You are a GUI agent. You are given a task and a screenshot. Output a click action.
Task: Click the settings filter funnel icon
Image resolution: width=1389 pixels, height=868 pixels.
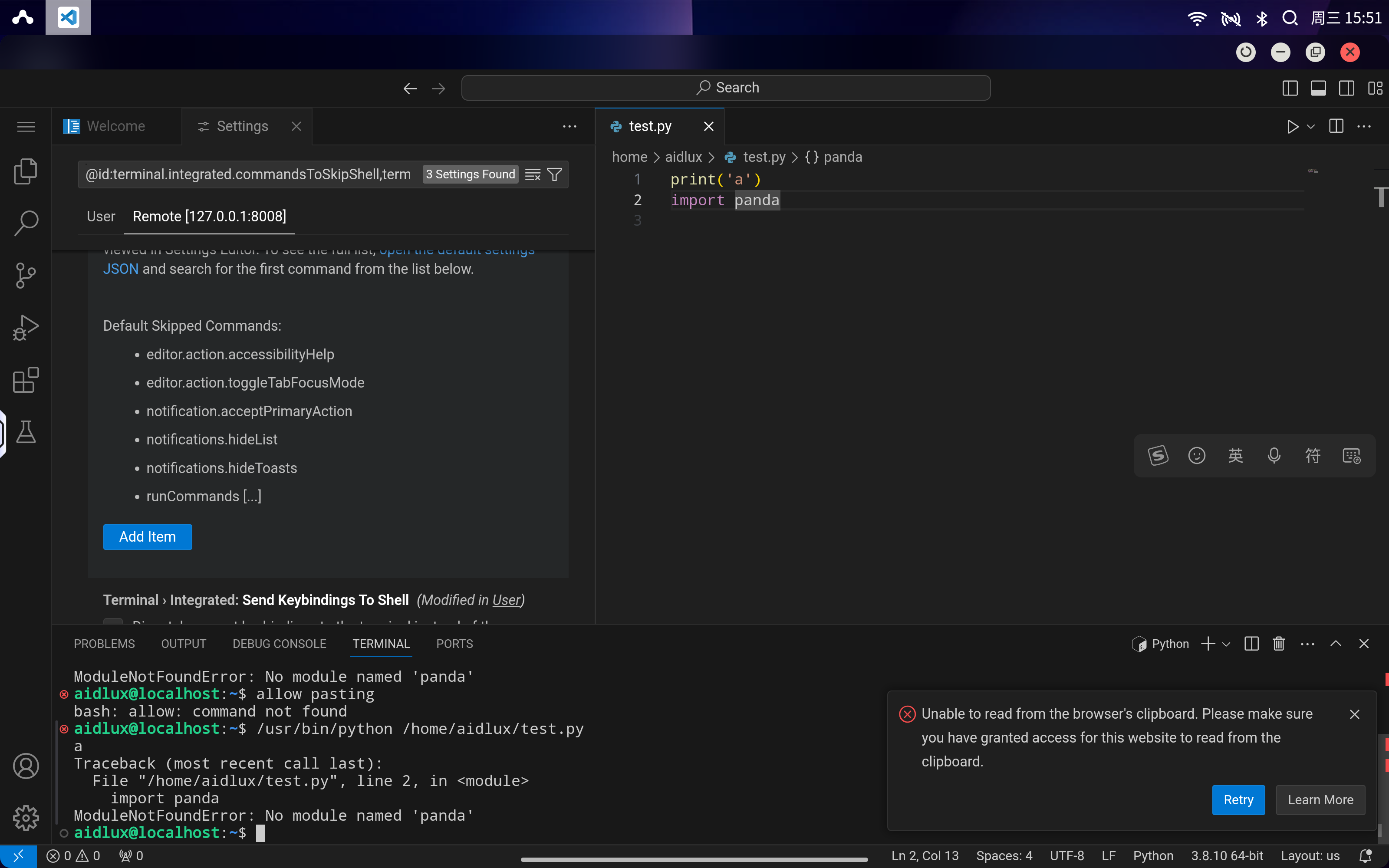point(554,174)
